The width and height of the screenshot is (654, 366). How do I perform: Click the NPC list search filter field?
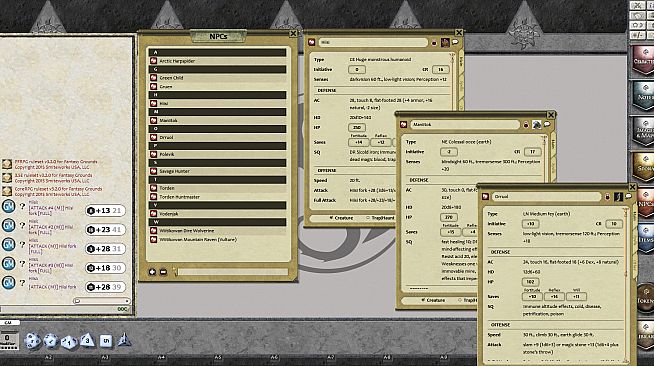(x=232, y=272)
